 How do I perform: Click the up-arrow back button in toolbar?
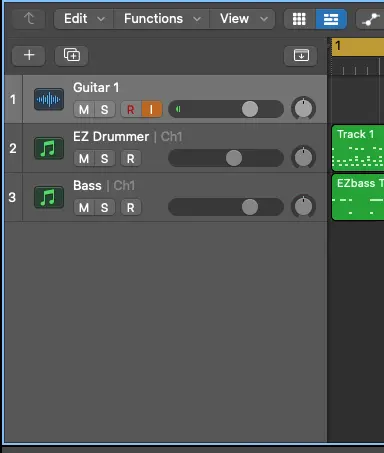pyautogui.click(x=29, y=19)
